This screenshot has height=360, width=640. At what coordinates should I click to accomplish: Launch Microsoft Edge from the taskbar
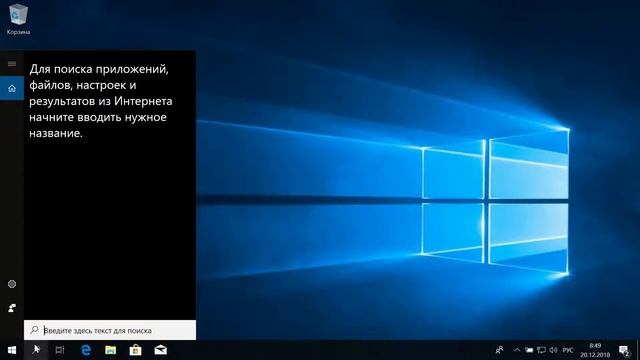(86, 350)
